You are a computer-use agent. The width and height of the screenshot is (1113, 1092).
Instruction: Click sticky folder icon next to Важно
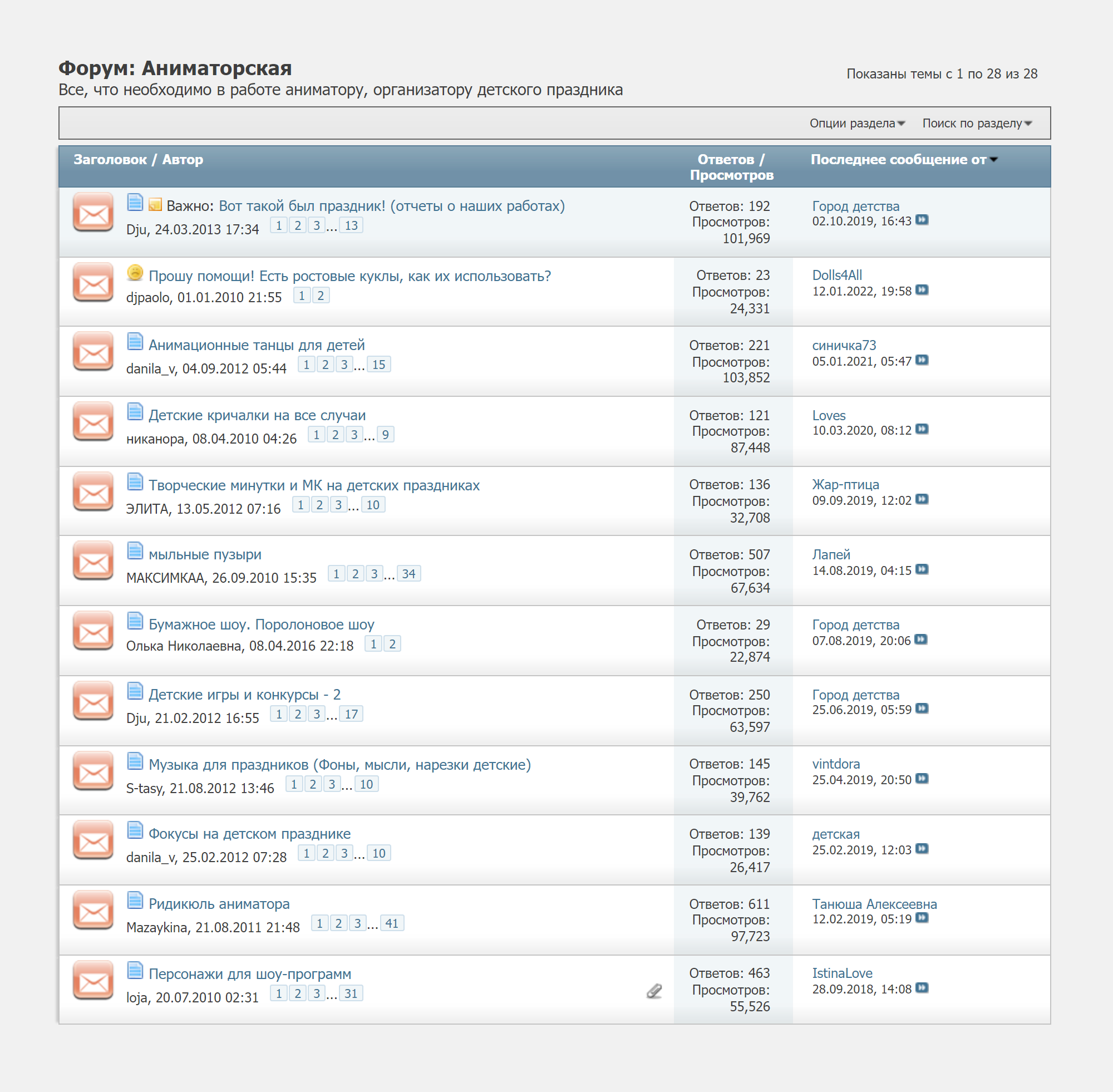click(x=155, y=204)
